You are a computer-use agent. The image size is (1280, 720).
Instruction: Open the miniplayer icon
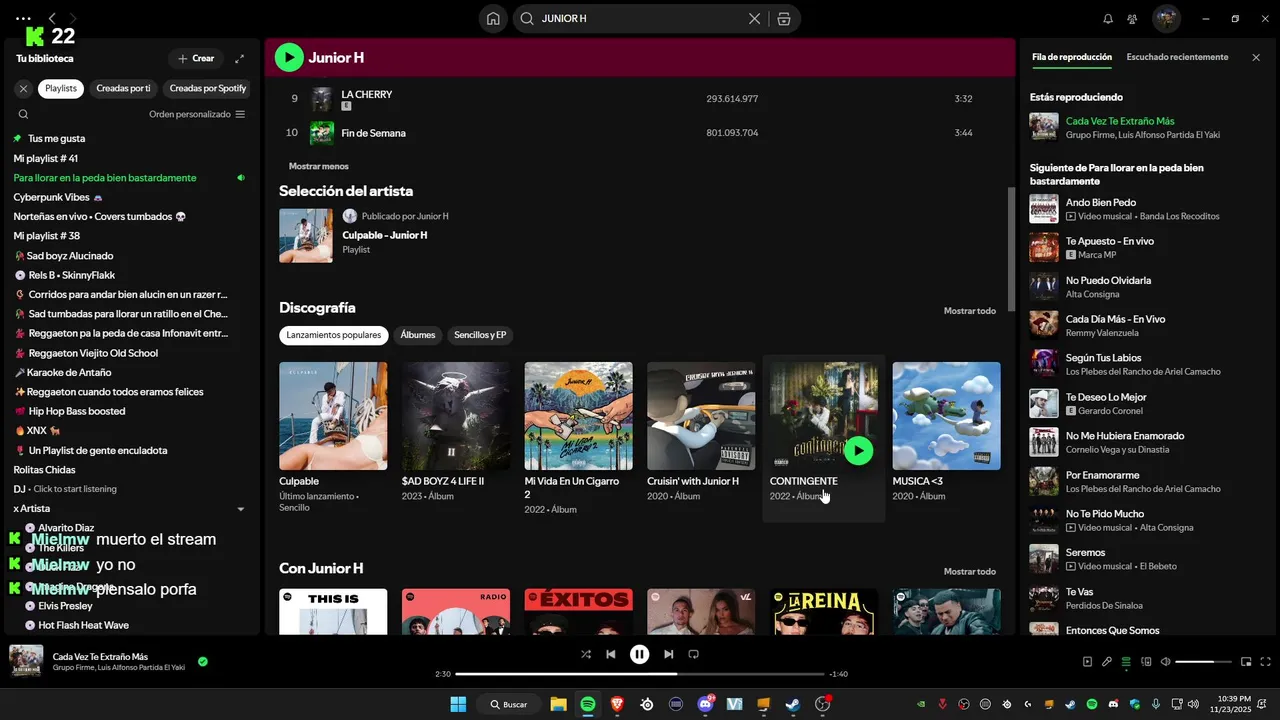(x=1246, y=661)
